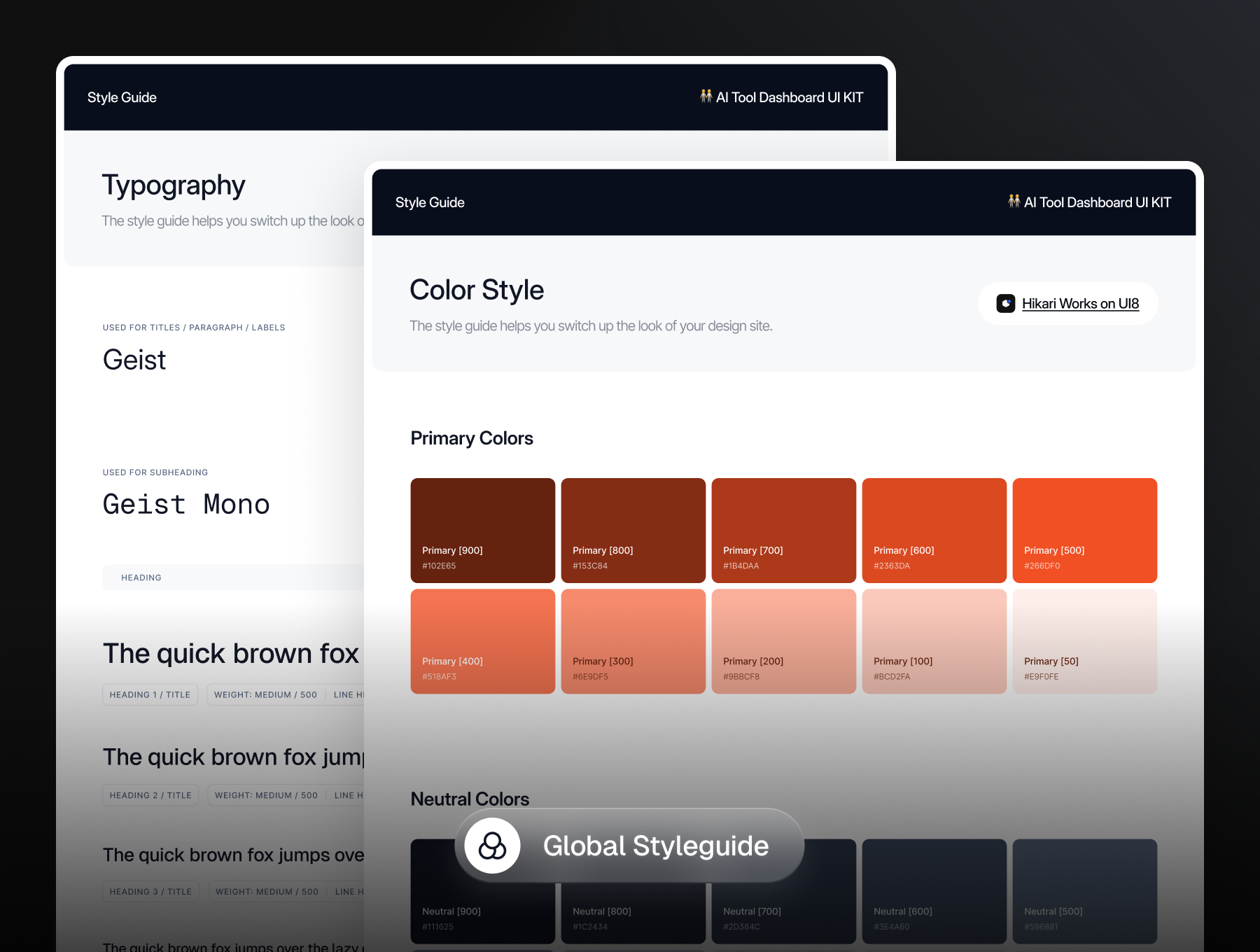Select the Primary [500] orange swatch
Viewport: 1260px width, 952px height.
[1084, 530]
